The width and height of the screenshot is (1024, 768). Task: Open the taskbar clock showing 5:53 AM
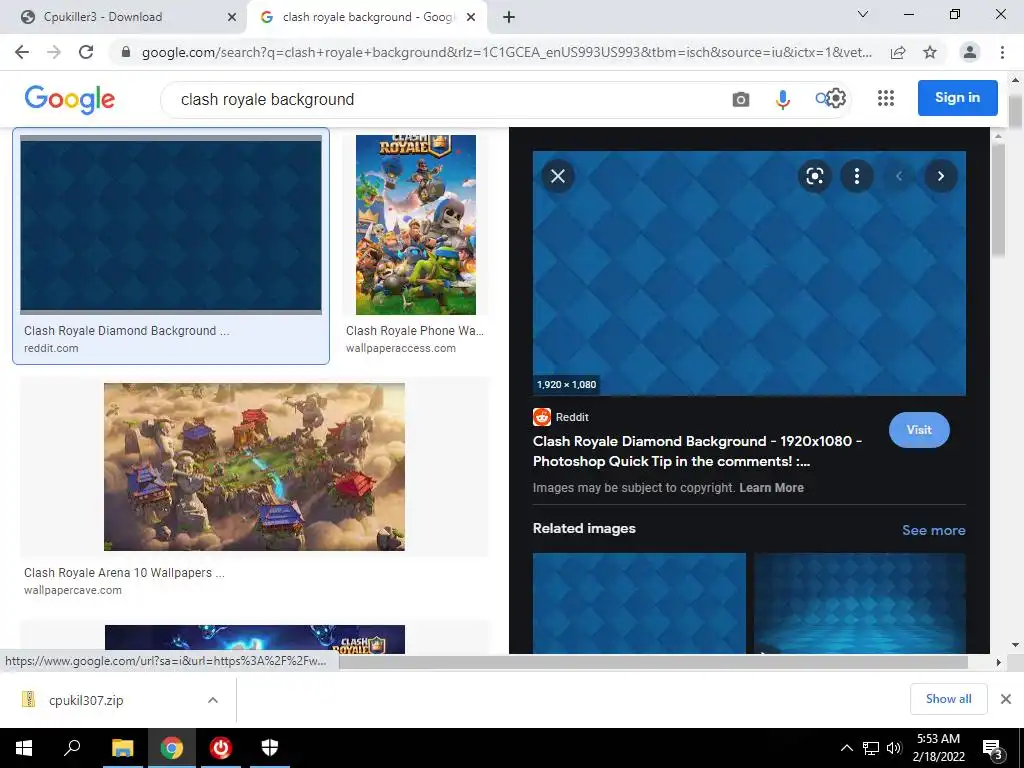938,748
